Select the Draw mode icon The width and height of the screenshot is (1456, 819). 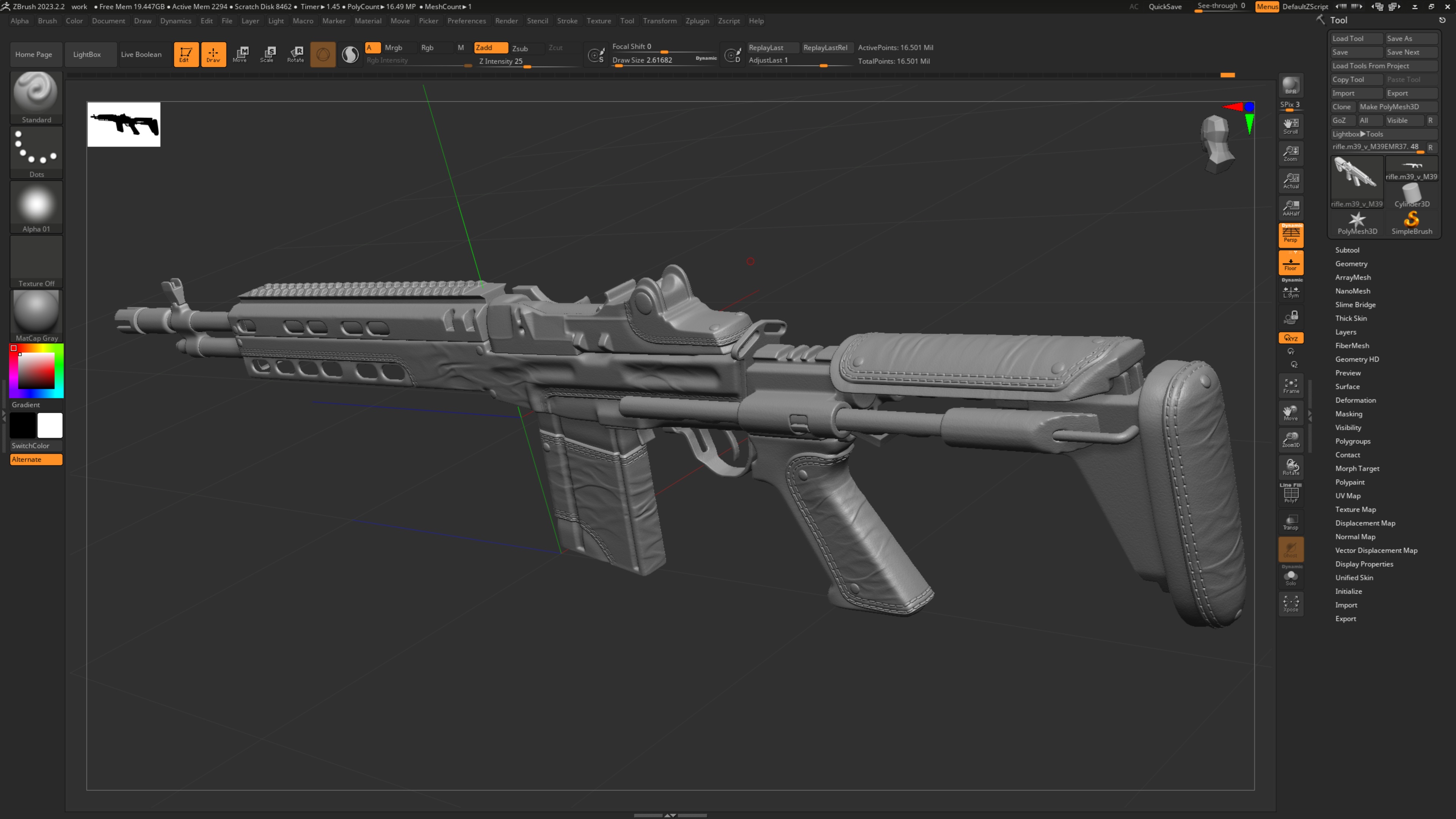coord(213,54)
